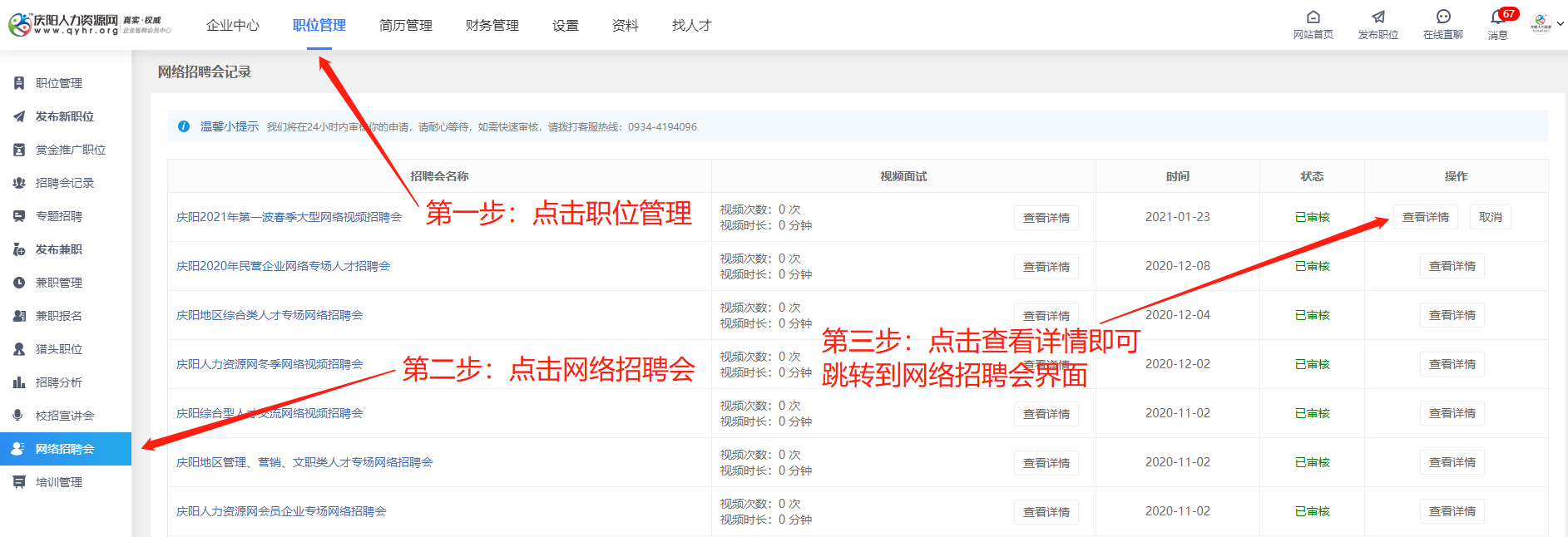Click 操作 查看详情 for 2020-12-04 row

(x=1452, y=315)
